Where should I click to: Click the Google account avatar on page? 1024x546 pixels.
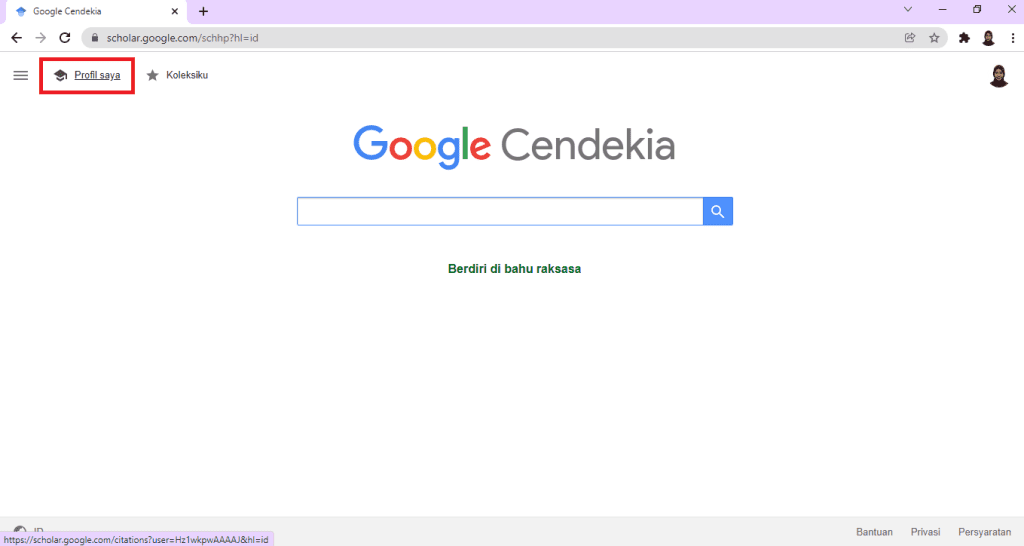point(998,76)
